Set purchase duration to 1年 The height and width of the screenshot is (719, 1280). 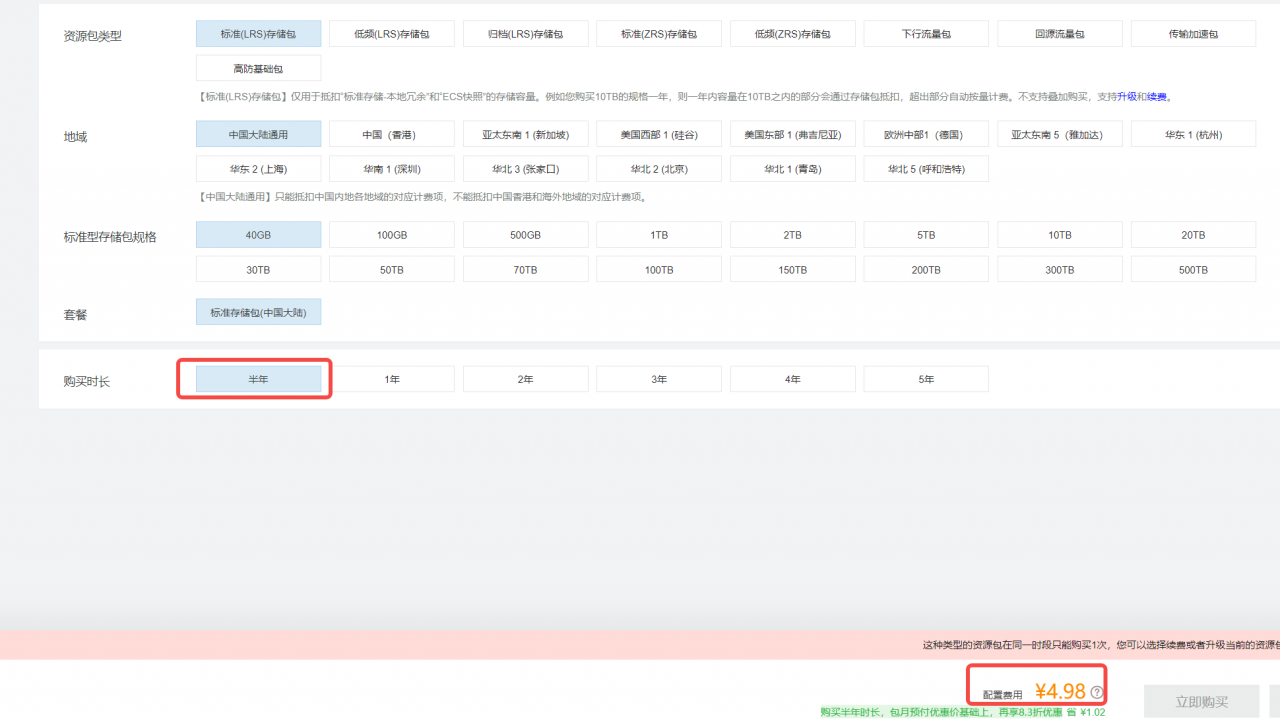[392, 379]
